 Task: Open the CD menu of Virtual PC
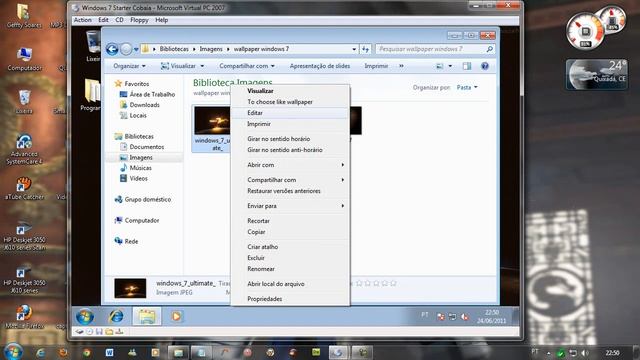pos(119,20)
